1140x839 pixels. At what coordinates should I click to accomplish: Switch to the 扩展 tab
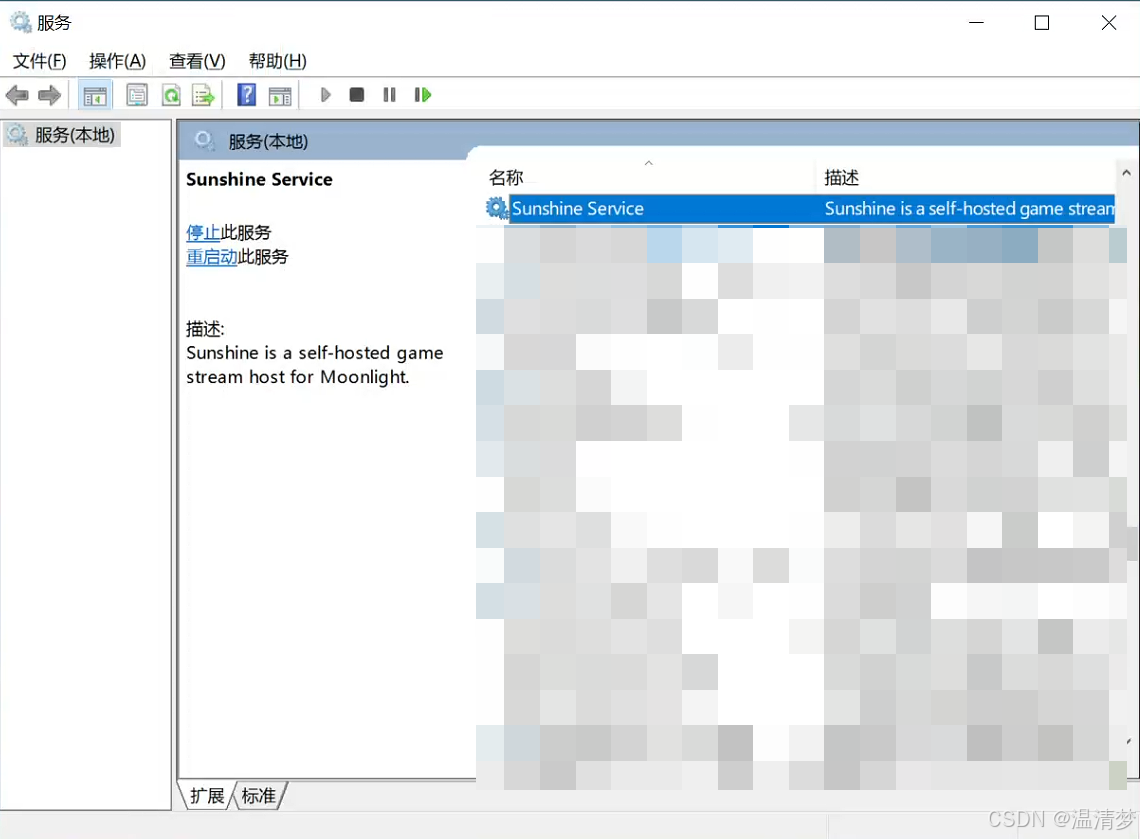pyautogui.click(x=207, y=796)
